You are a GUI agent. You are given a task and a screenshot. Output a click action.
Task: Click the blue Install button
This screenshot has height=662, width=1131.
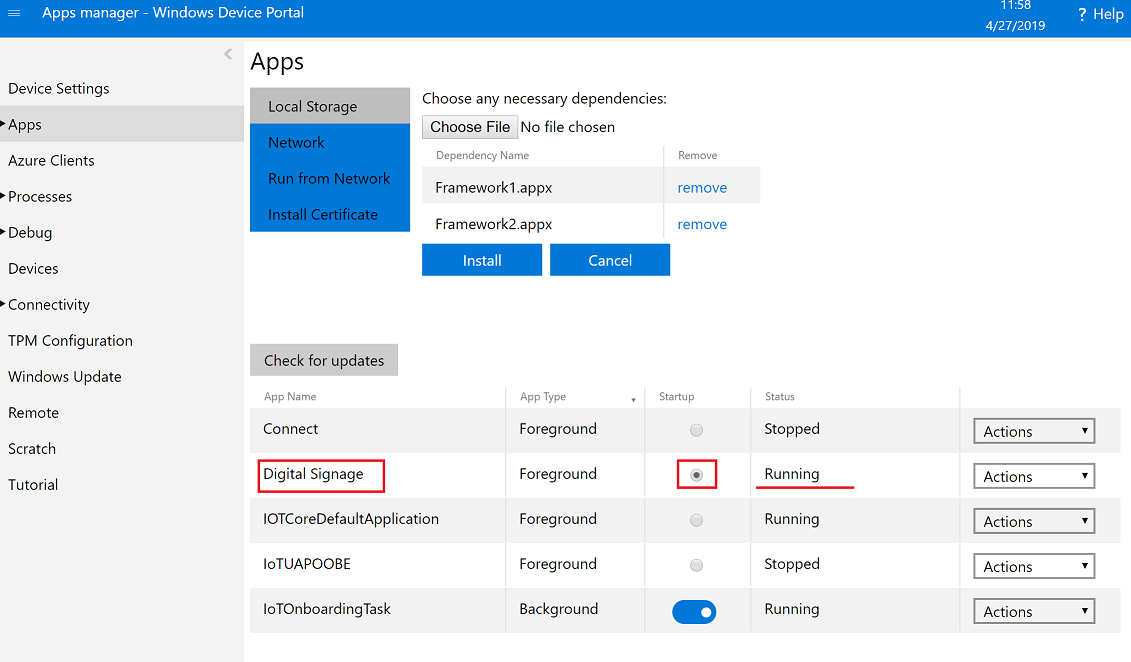pos(481,260)
